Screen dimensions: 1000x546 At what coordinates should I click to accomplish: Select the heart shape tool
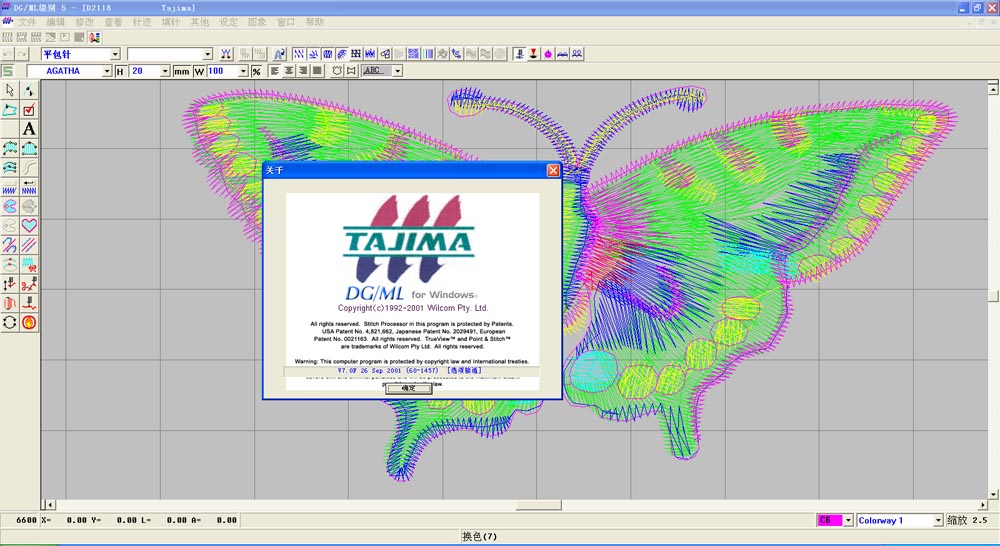(x=29, y=225)
